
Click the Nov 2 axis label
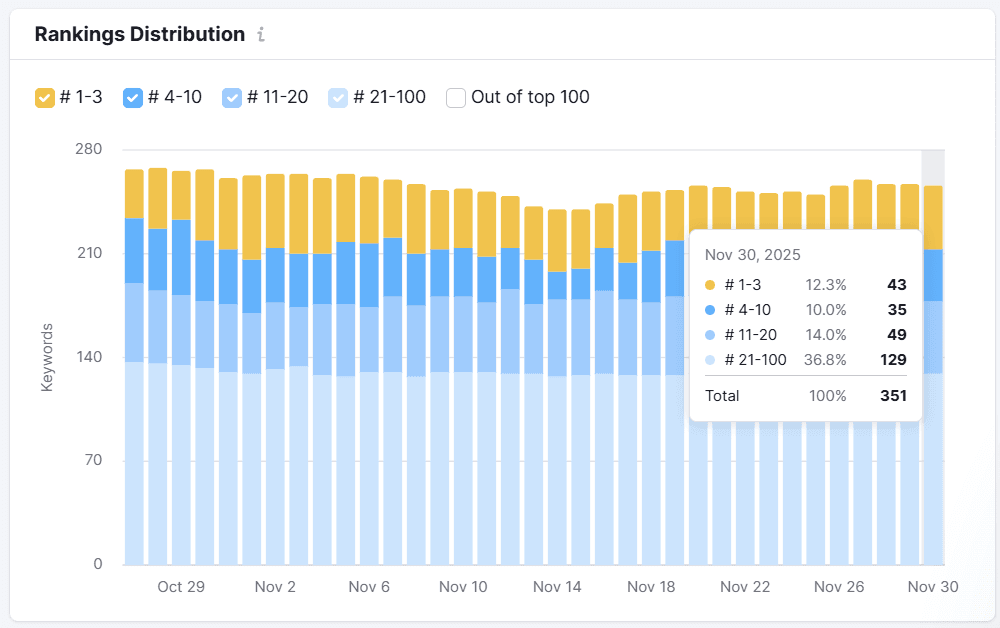[x=275, y=587]
